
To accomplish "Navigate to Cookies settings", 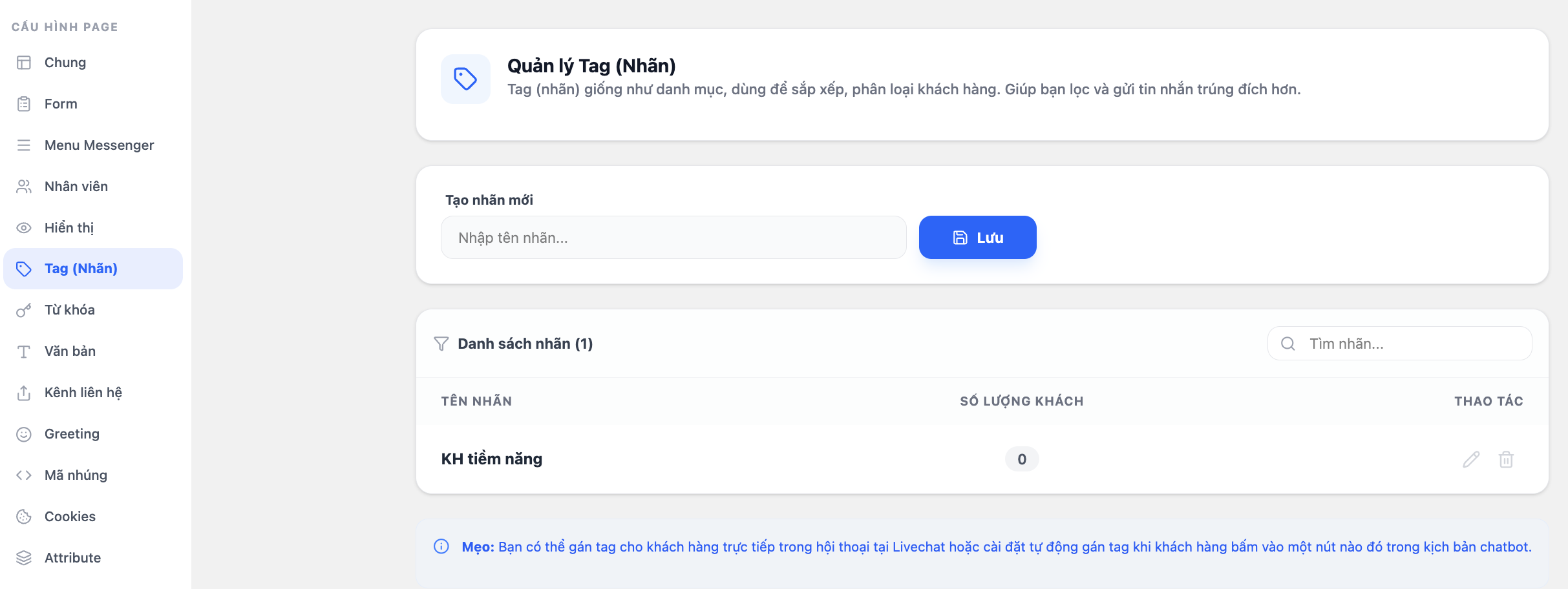I will click(x=70, y=517).
